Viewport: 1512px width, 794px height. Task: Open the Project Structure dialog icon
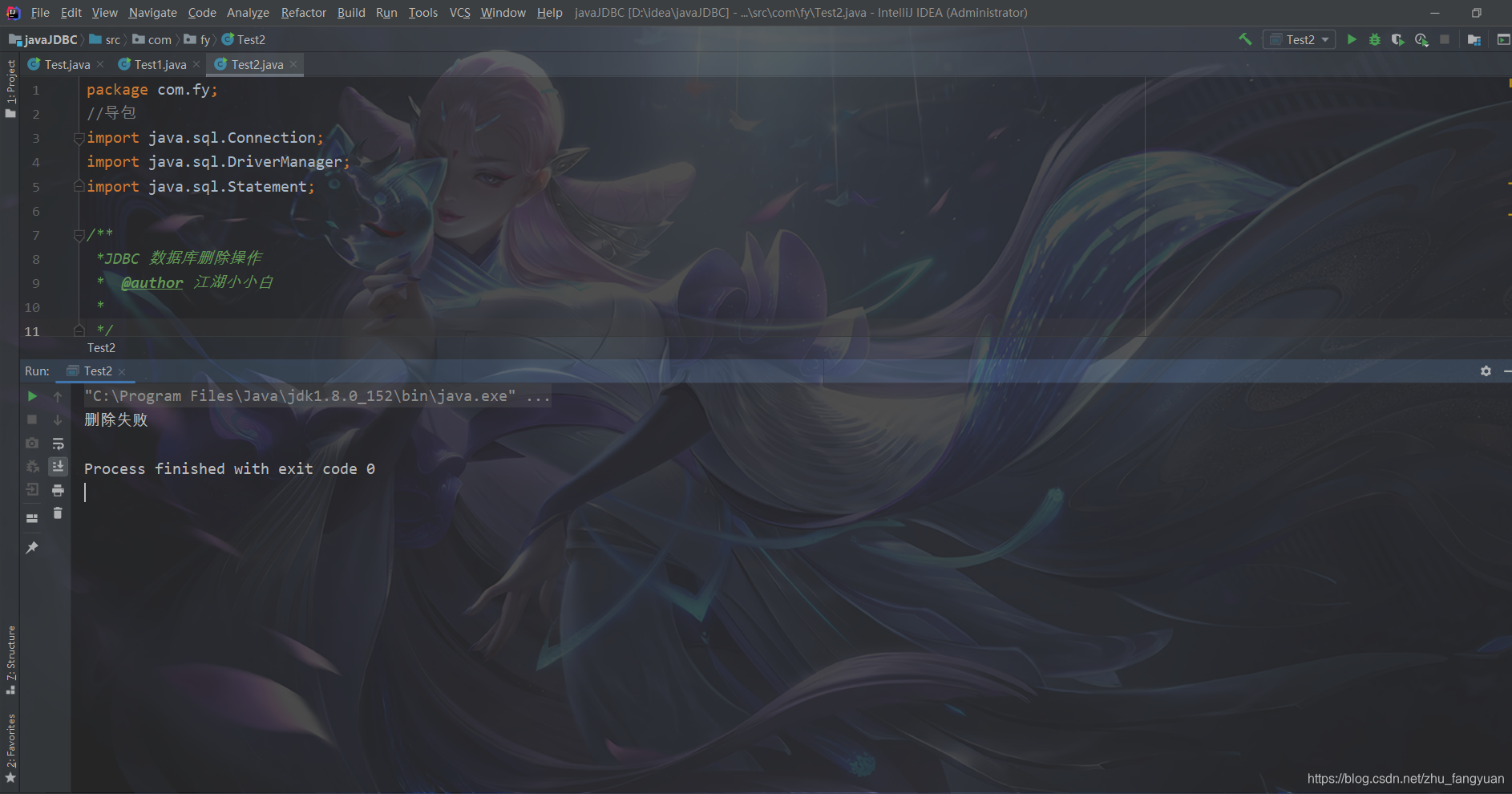[x=1474, y=39]
